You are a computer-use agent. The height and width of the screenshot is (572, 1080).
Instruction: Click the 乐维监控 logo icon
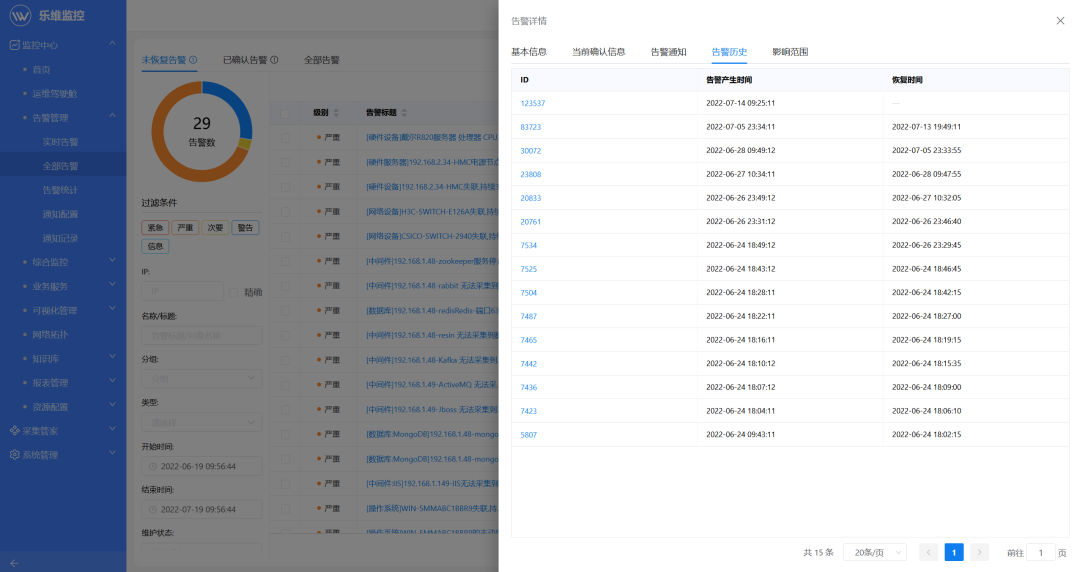pyautogui.click(x=20, y=16)
